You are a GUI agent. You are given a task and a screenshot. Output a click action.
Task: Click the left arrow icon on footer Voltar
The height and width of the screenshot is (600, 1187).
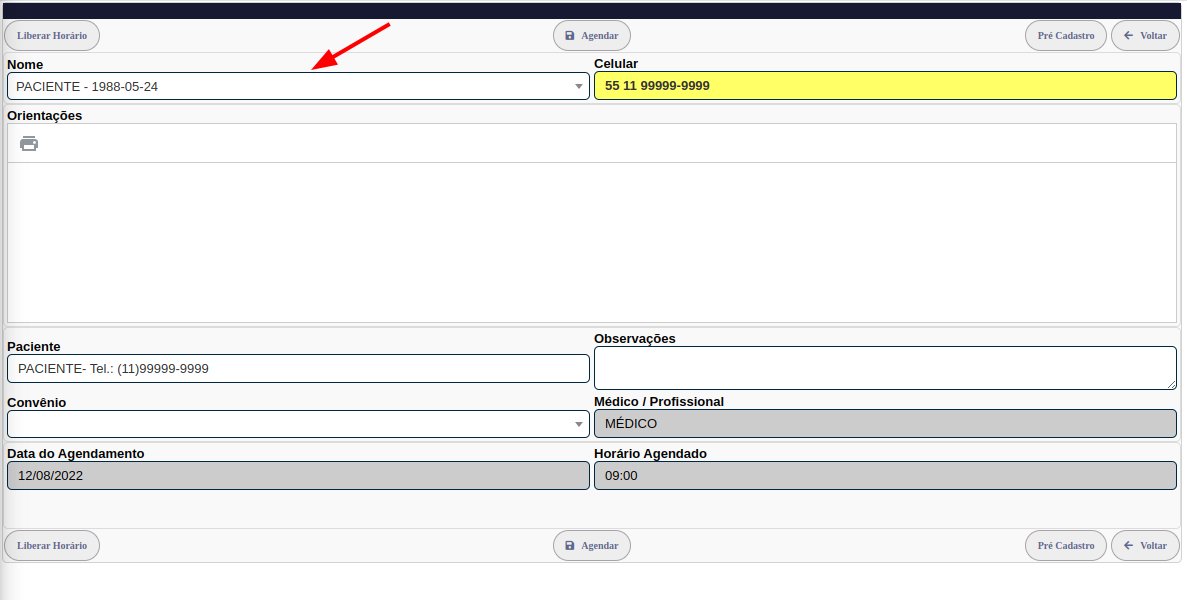coord(1129,546)
